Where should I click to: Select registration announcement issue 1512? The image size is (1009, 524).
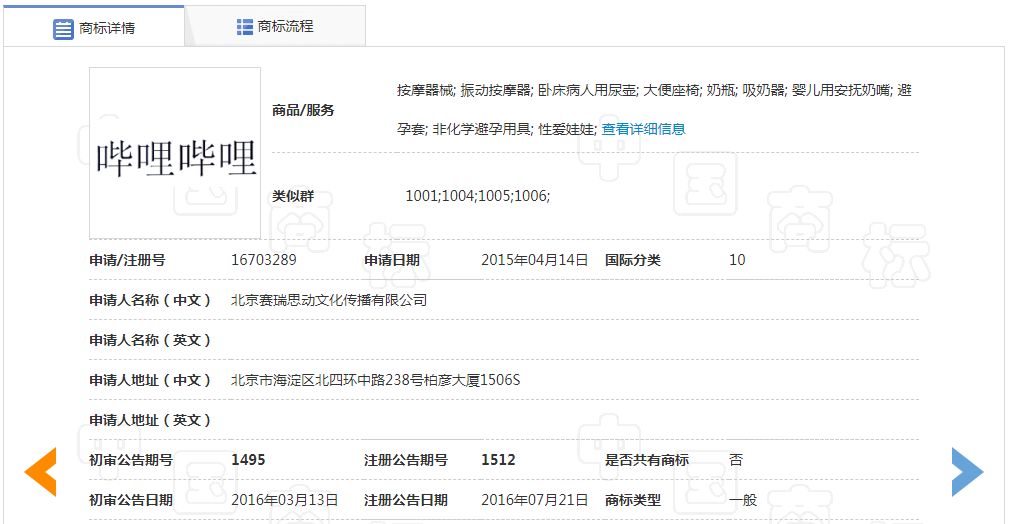click(498, 460)
